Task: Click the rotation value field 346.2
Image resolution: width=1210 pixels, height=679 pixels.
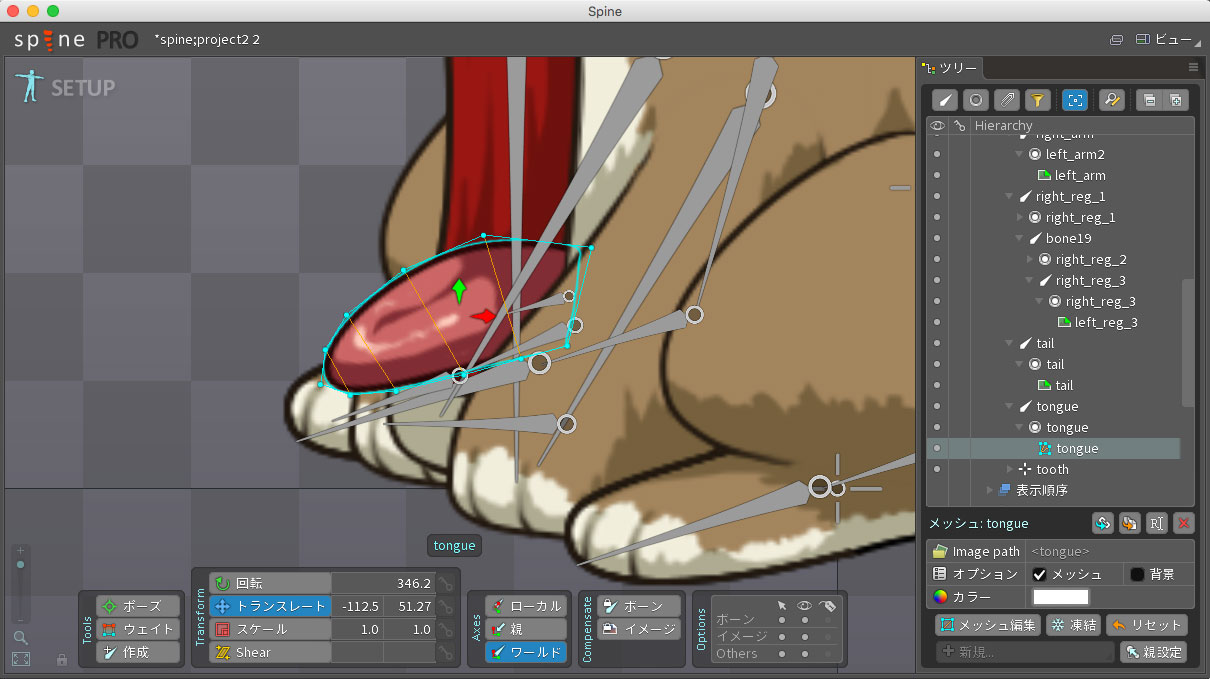Action: click(383, 583)
